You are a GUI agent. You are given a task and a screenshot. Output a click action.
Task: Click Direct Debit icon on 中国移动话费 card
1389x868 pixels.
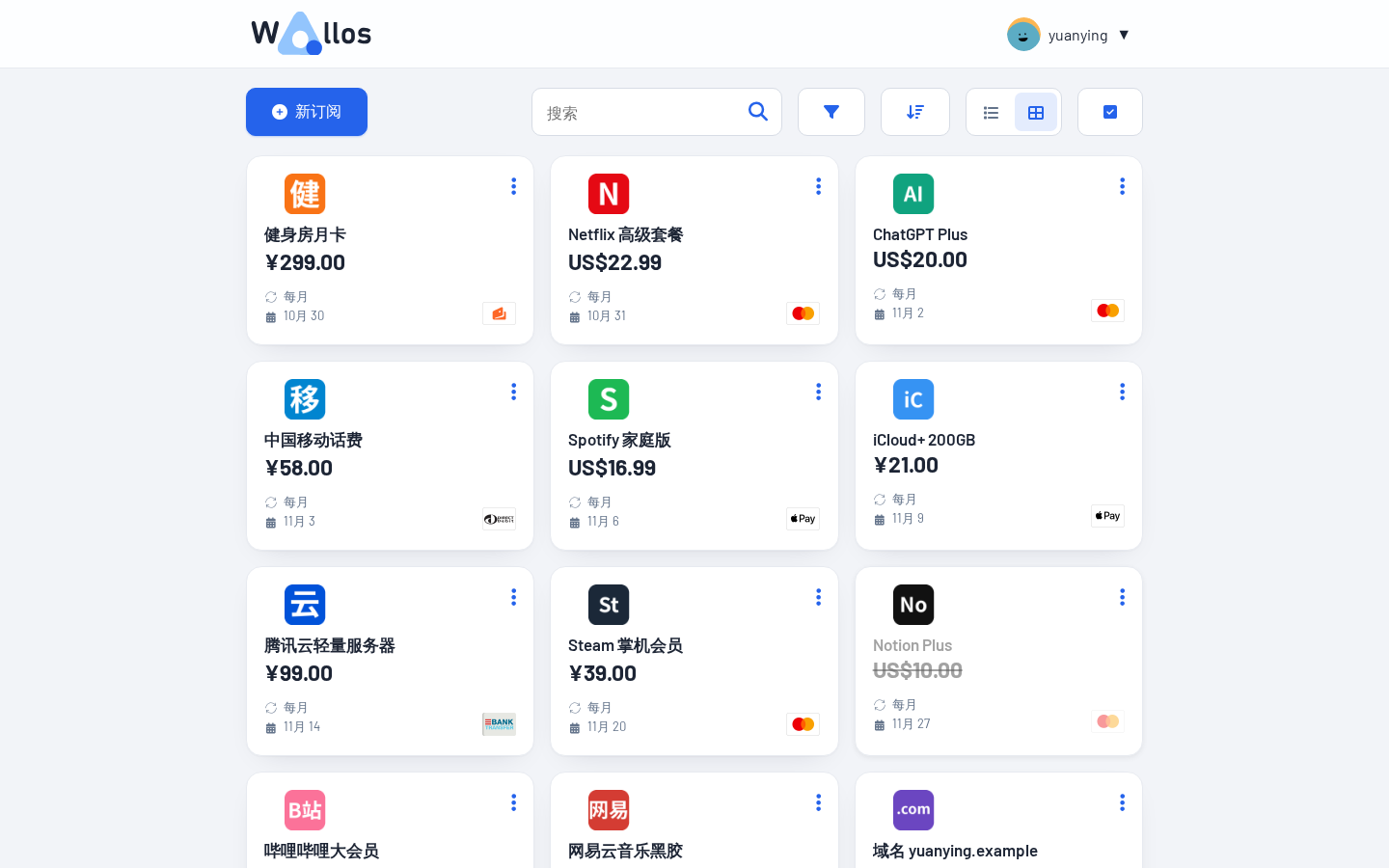499,519
